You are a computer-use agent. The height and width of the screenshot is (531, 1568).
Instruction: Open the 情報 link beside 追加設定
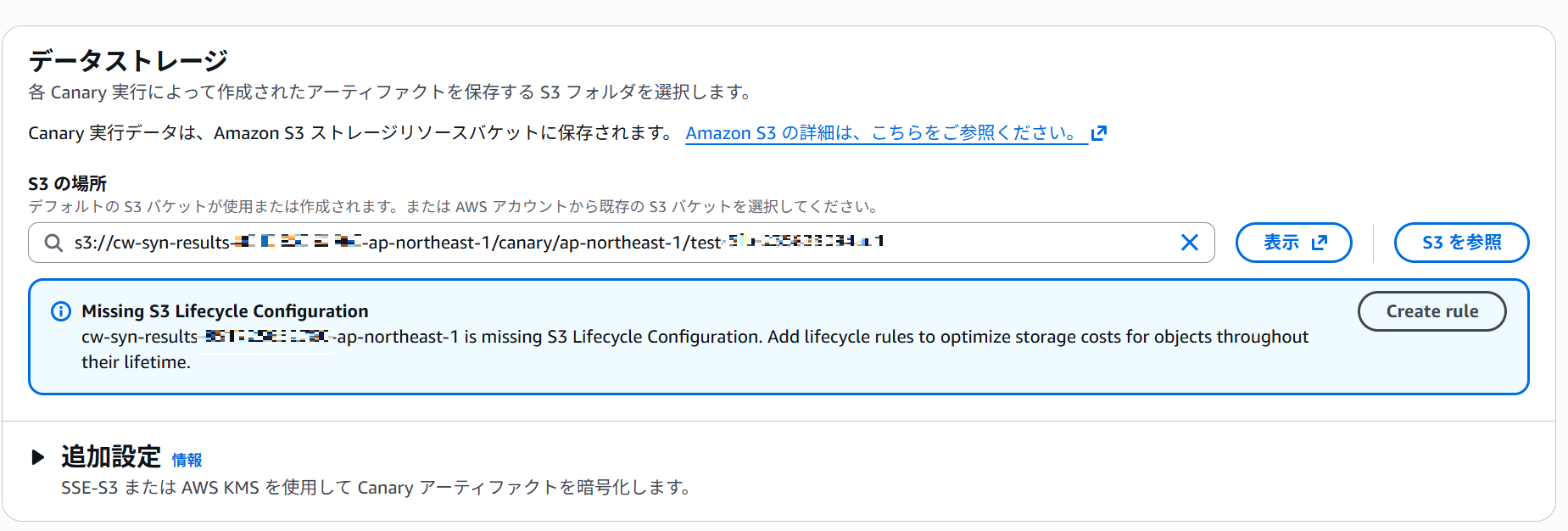point(187,460)
